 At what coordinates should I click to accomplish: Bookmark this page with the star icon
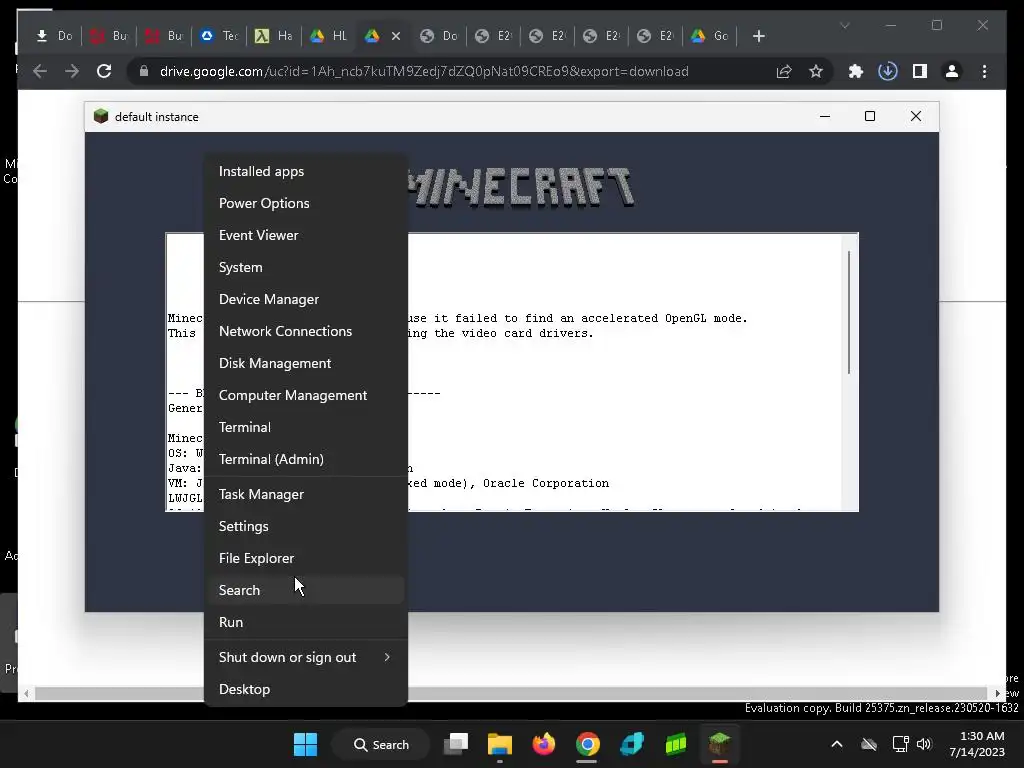[x=816, y=71]
